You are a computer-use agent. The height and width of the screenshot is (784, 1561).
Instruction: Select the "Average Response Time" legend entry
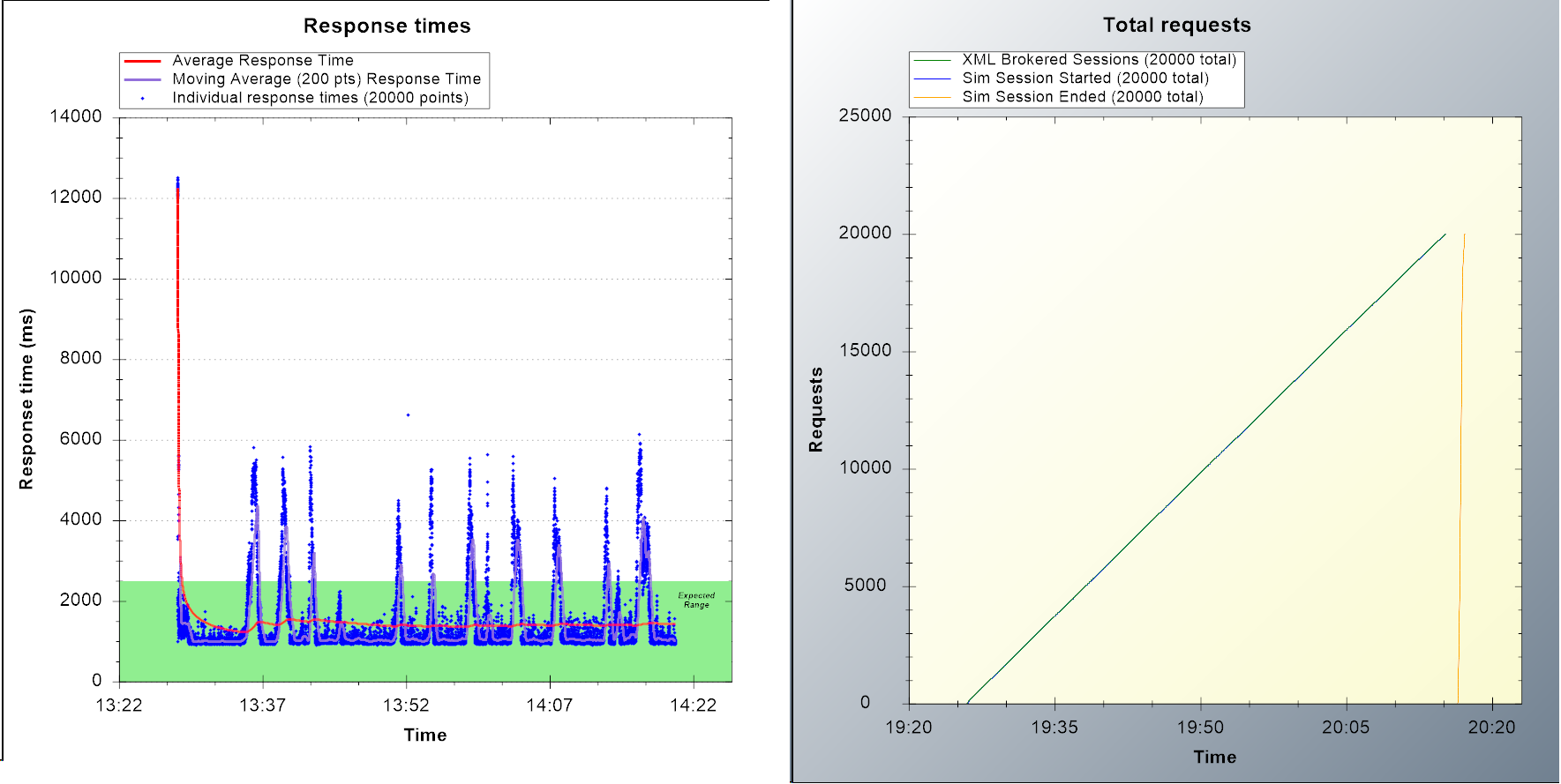click(262, 61)
